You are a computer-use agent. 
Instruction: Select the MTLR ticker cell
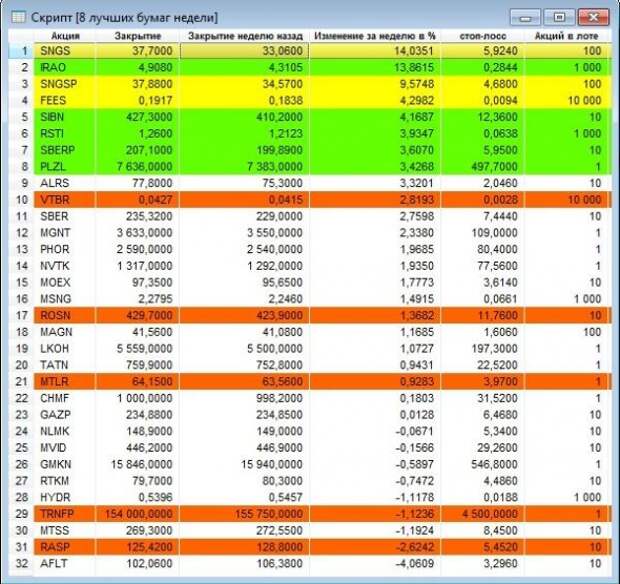(x=65, y=382)
